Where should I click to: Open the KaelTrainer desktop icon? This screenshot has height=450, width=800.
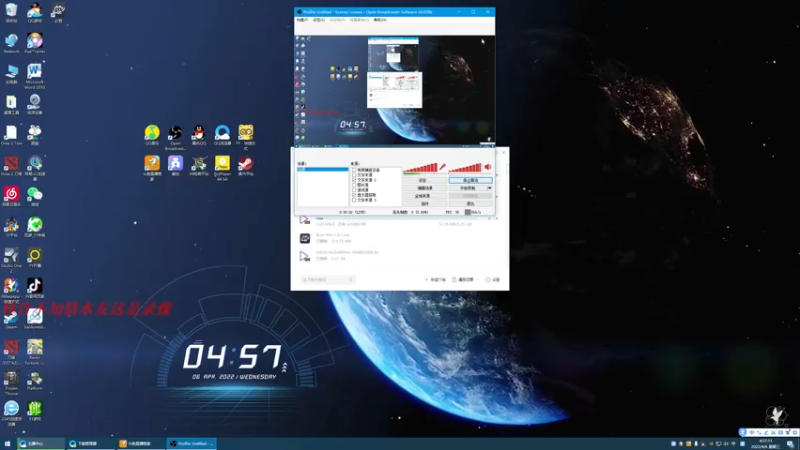[35, 43]
